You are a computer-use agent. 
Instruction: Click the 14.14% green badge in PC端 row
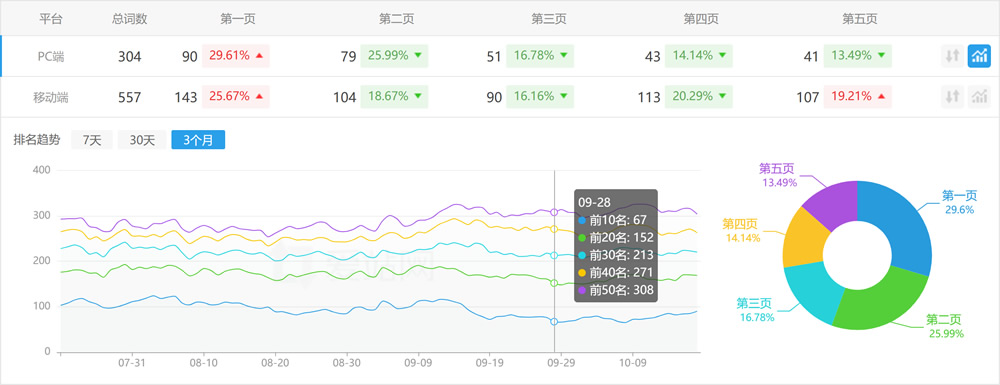698,55
